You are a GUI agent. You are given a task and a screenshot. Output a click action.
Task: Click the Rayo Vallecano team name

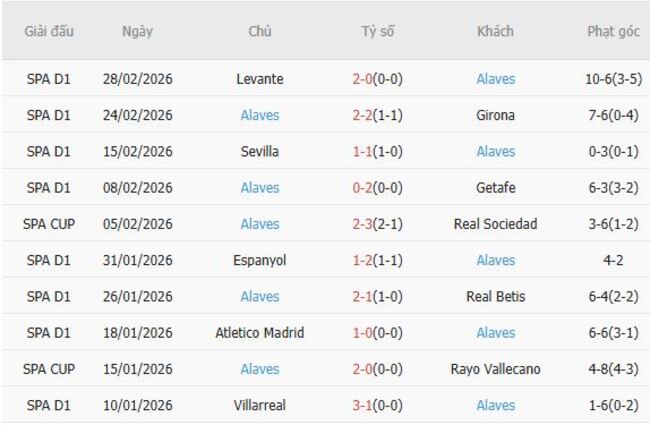click(x=496, y=369)
